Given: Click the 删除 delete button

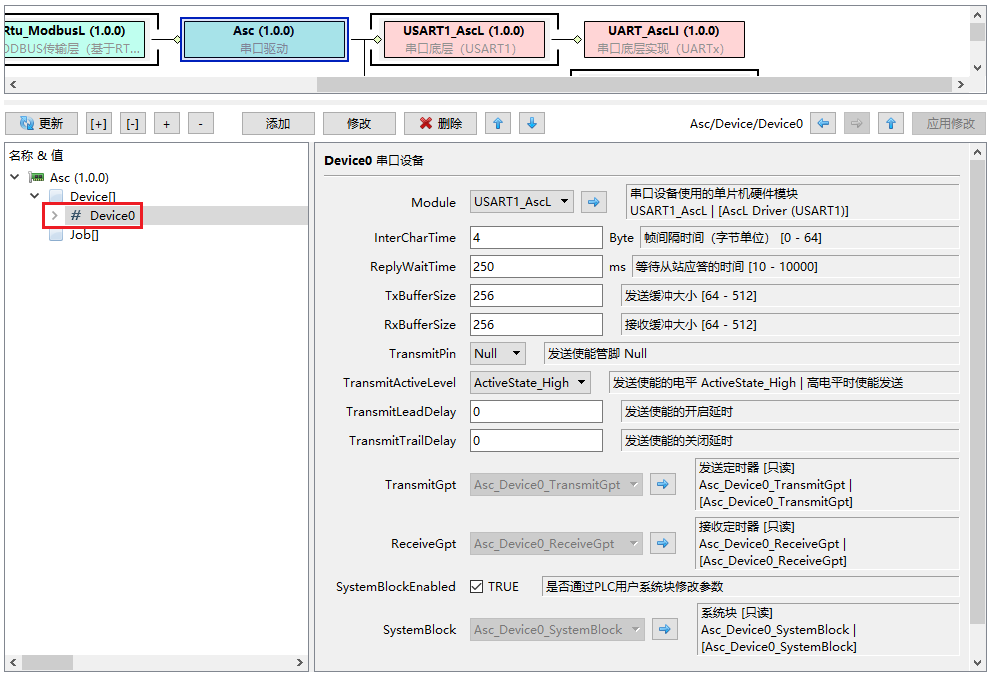Looking at the screenshot, I should (x=440, y=124).
